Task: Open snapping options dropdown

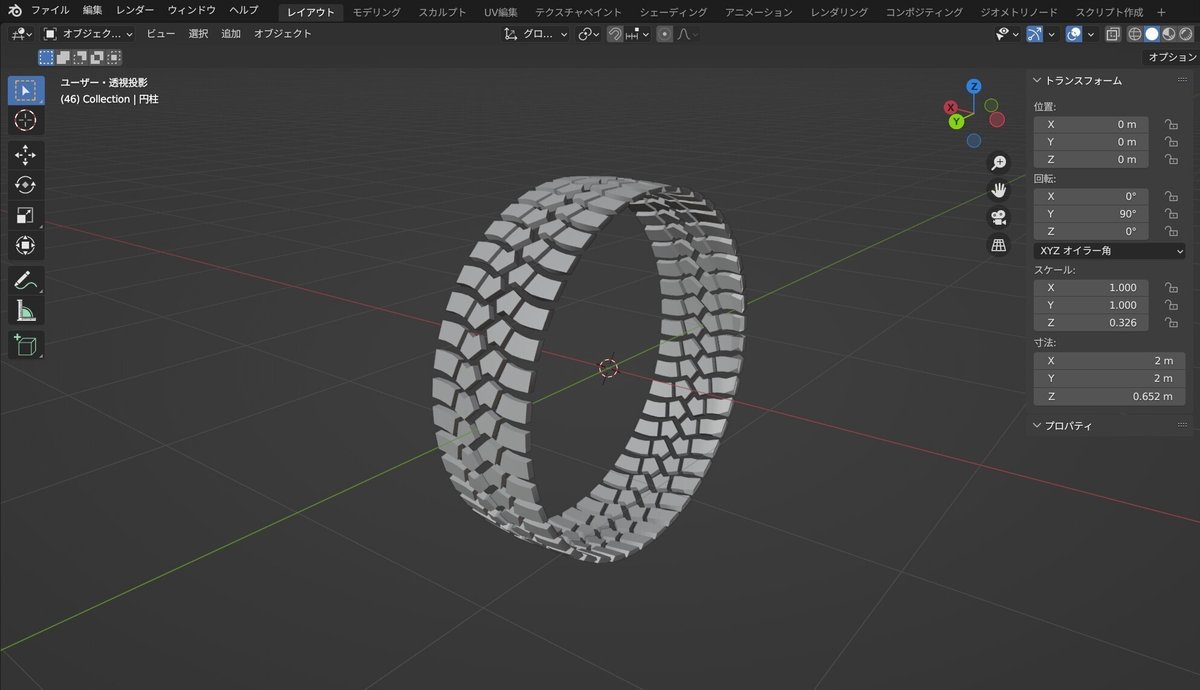Action: (638, 34)
